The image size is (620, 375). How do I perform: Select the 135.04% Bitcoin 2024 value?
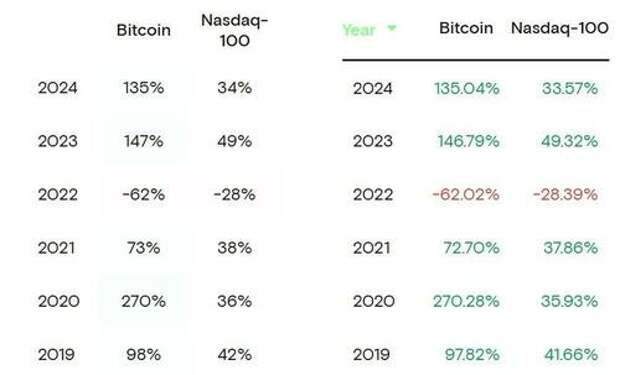click(x=467, y=88)
